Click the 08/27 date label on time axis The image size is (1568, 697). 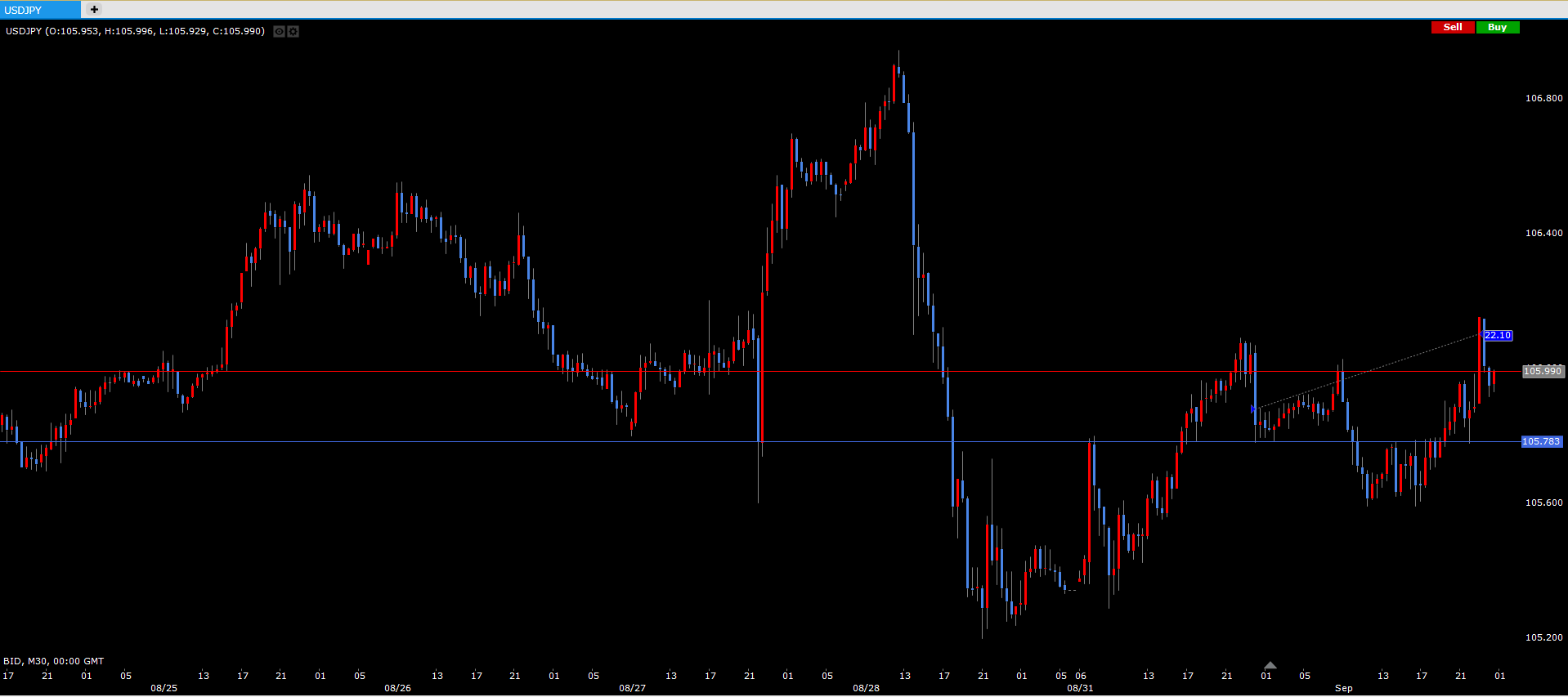pos(632,688)
